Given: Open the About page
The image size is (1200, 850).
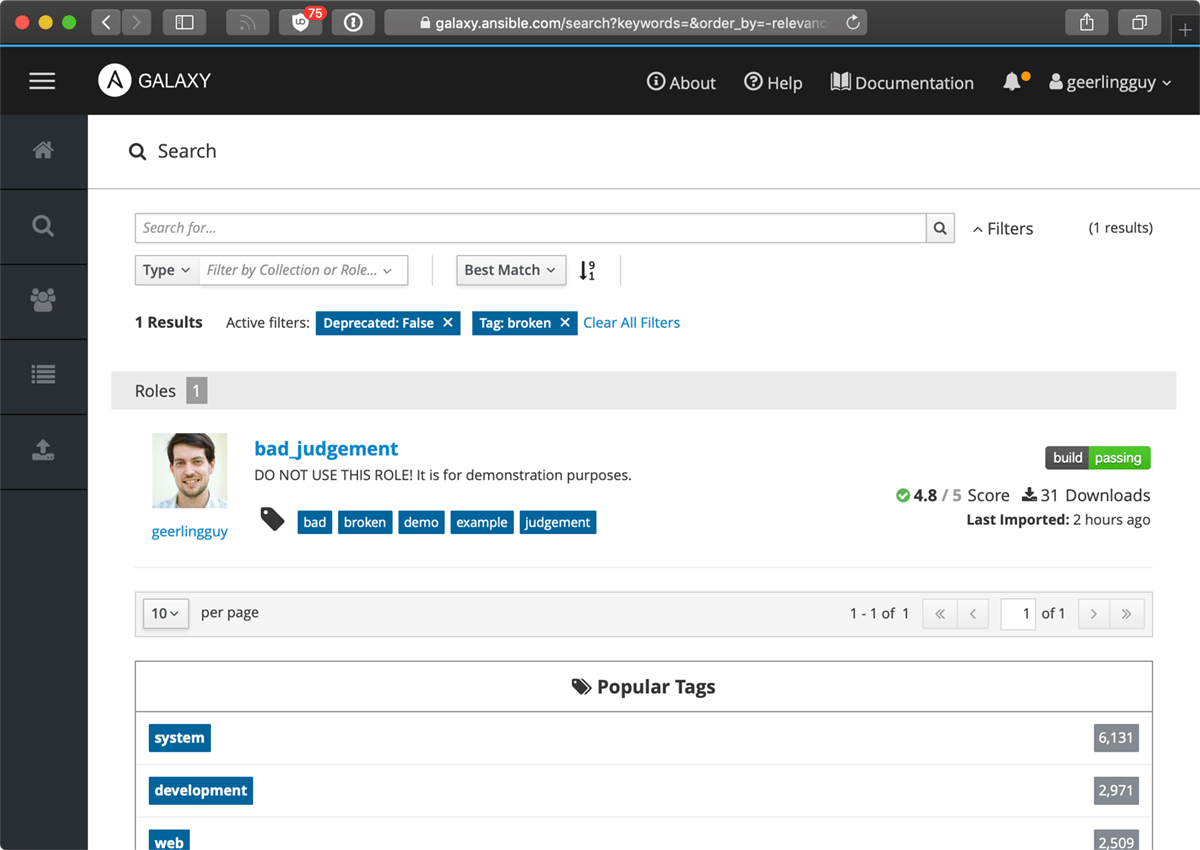Looking at the screenshot, I should coord(681,82).
